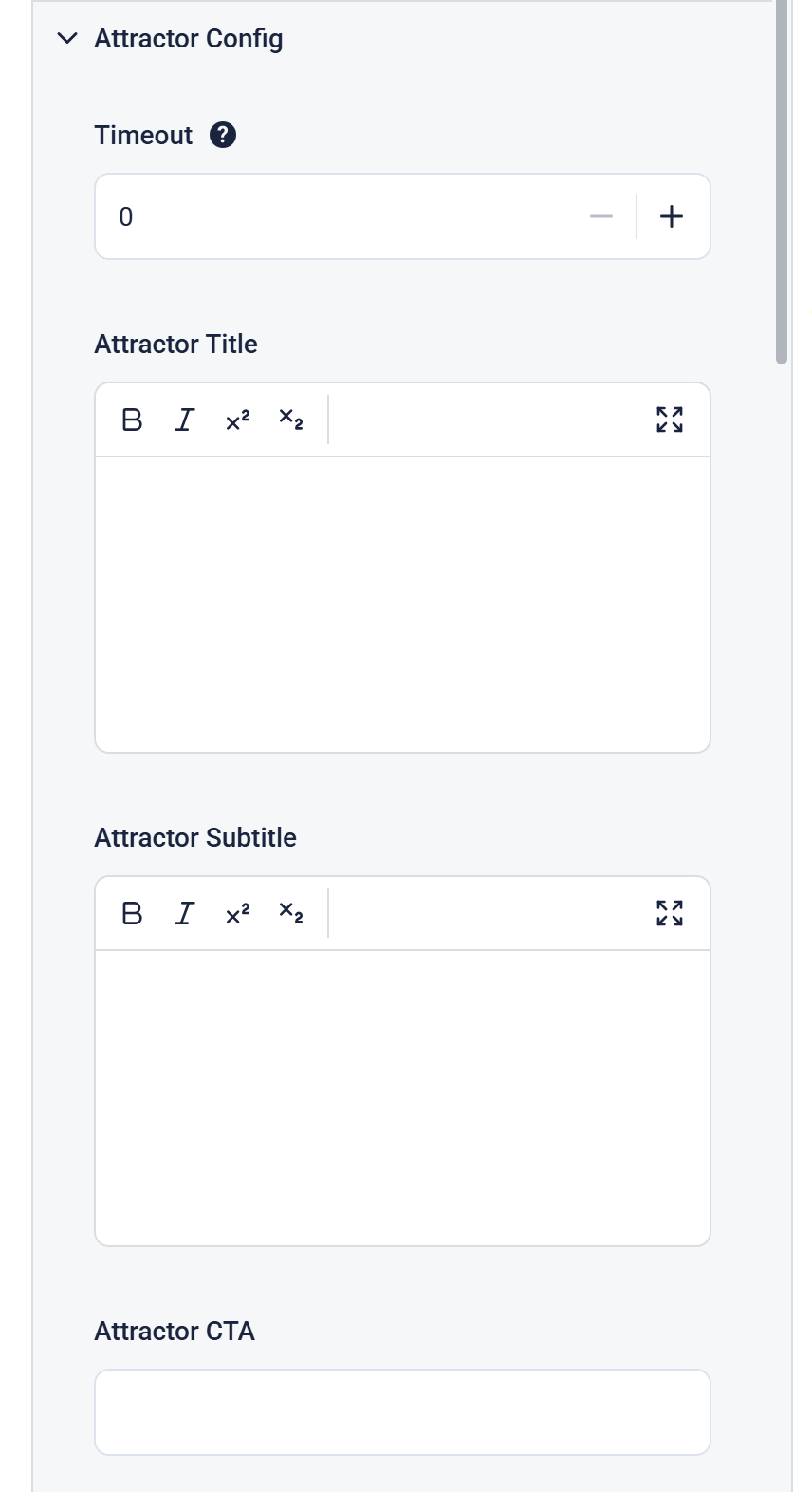The width and height of the screenshot is (812, 1492).
Task: Apply superscript in Attractor Subtitle editor
Action: tap(238, 913)
